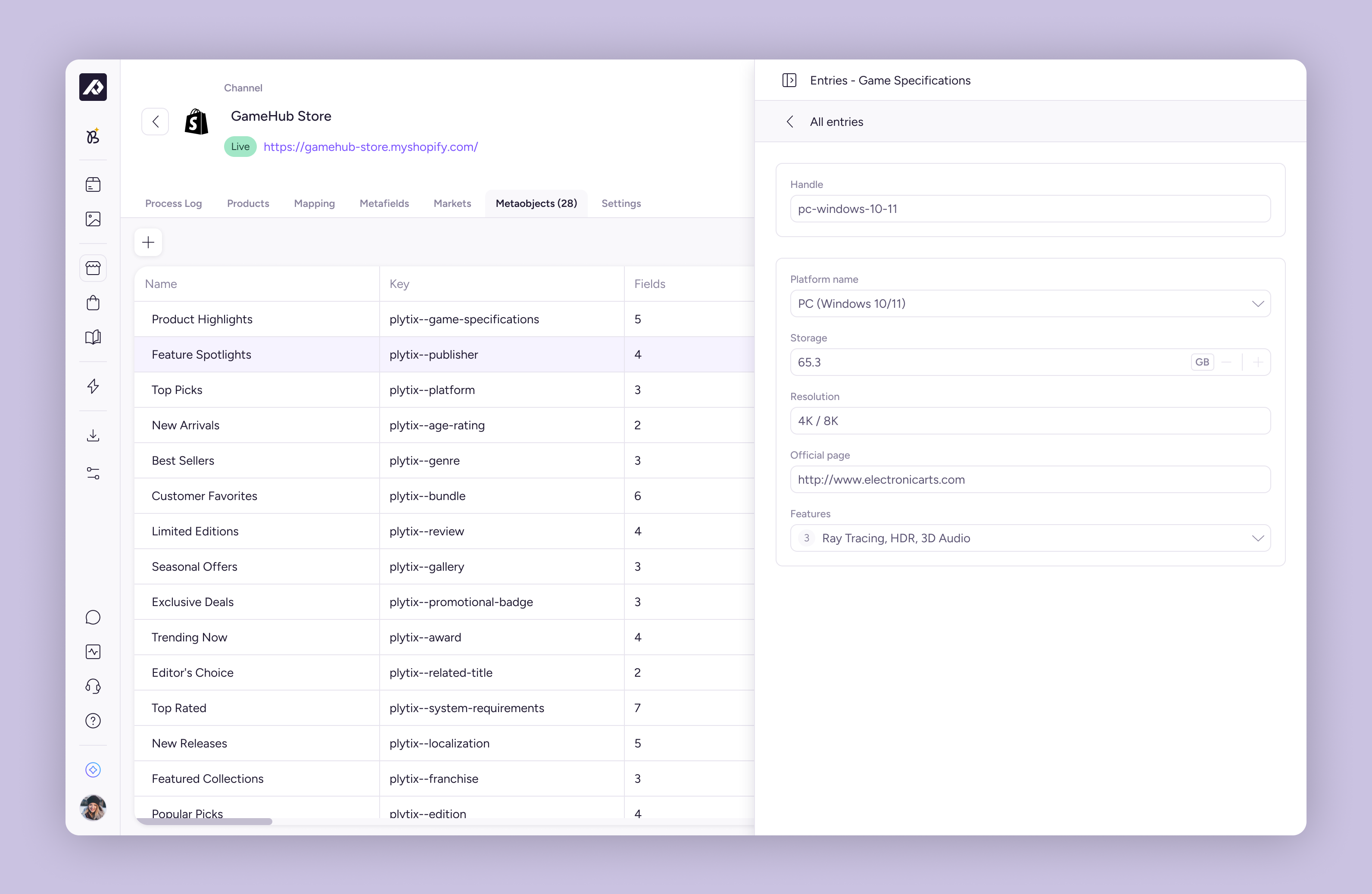The height and width of the screenshot is (894, 1372).
Task: Click the plytix--system-requirements key cell
Action: point(502,708)
